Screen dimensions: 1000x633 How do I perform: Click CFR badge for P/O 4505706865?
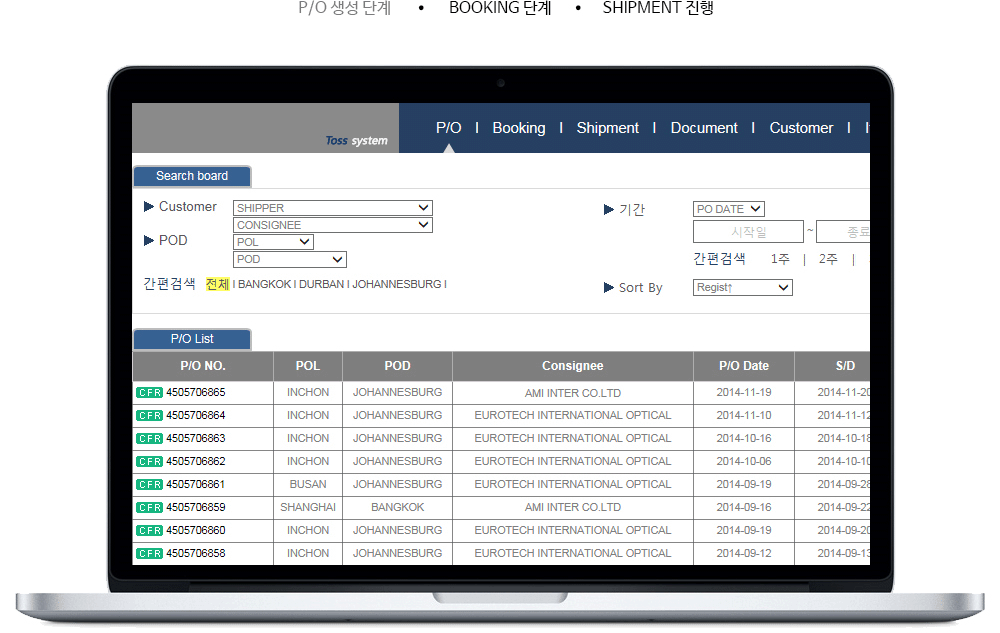tap(150, 393)
